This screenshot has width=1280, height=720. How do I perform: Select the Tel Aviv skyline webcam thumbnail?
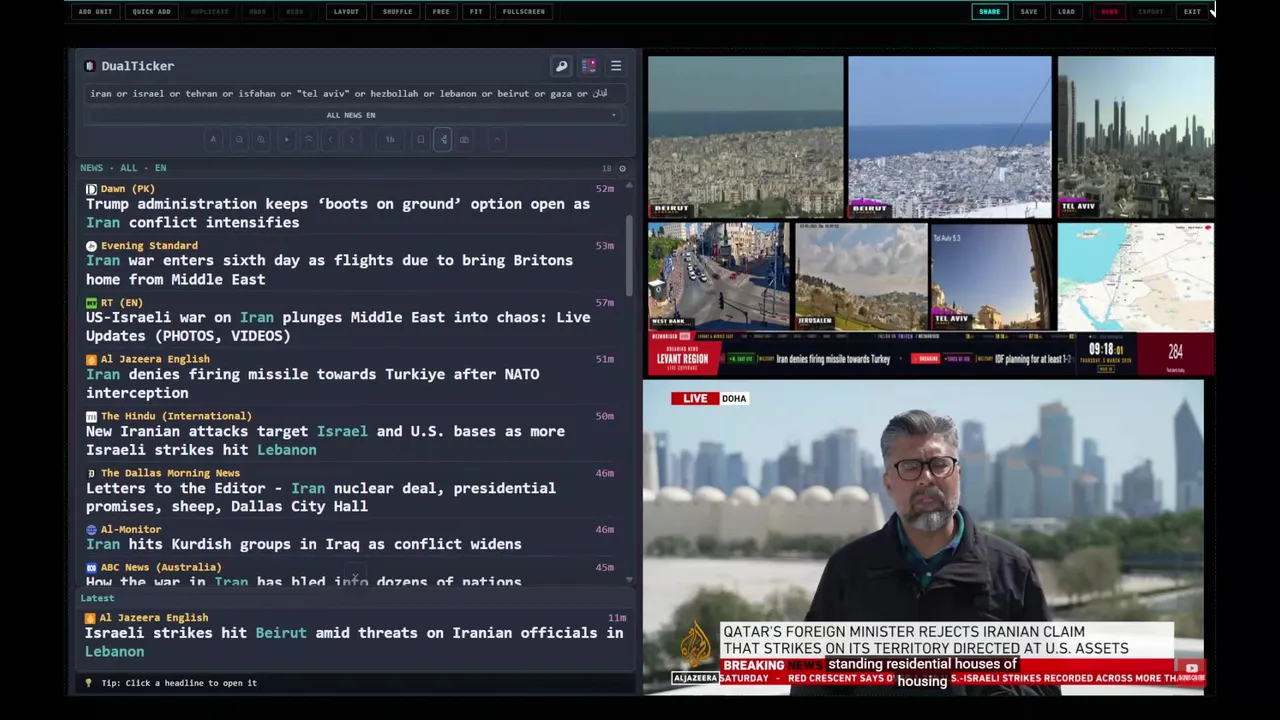1136,137
